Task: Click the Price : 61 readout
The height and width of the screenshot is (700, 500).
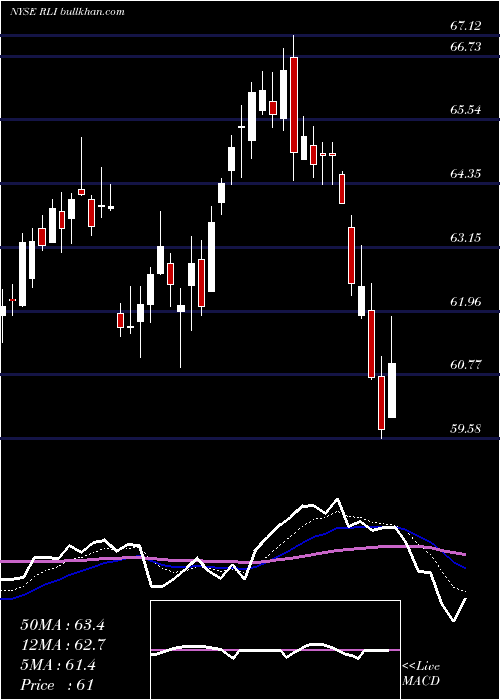Action: click(57, 685)
